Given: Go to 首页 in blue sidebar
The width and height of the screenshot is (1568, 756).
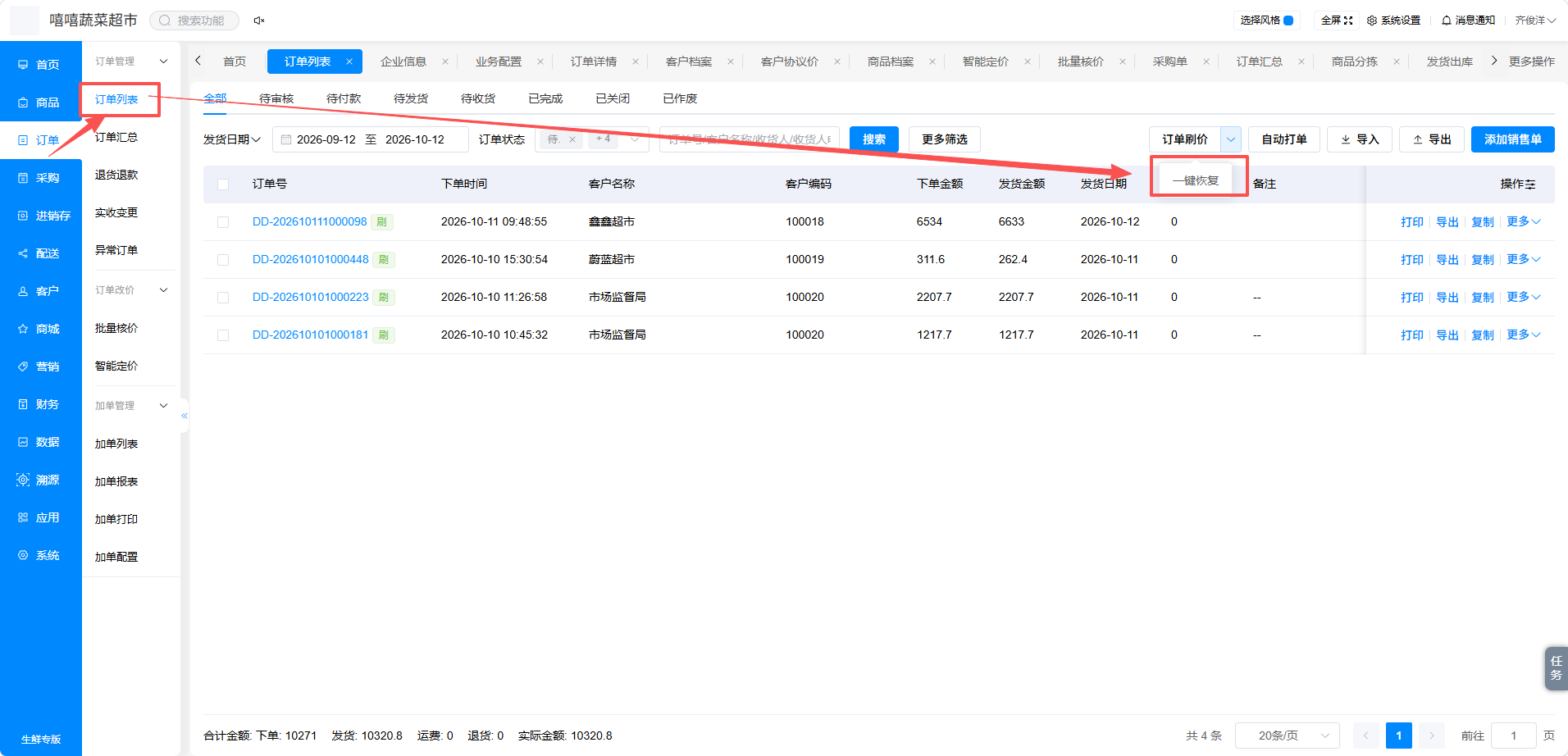Looking at the screenshot, I should tap(41, 64).
